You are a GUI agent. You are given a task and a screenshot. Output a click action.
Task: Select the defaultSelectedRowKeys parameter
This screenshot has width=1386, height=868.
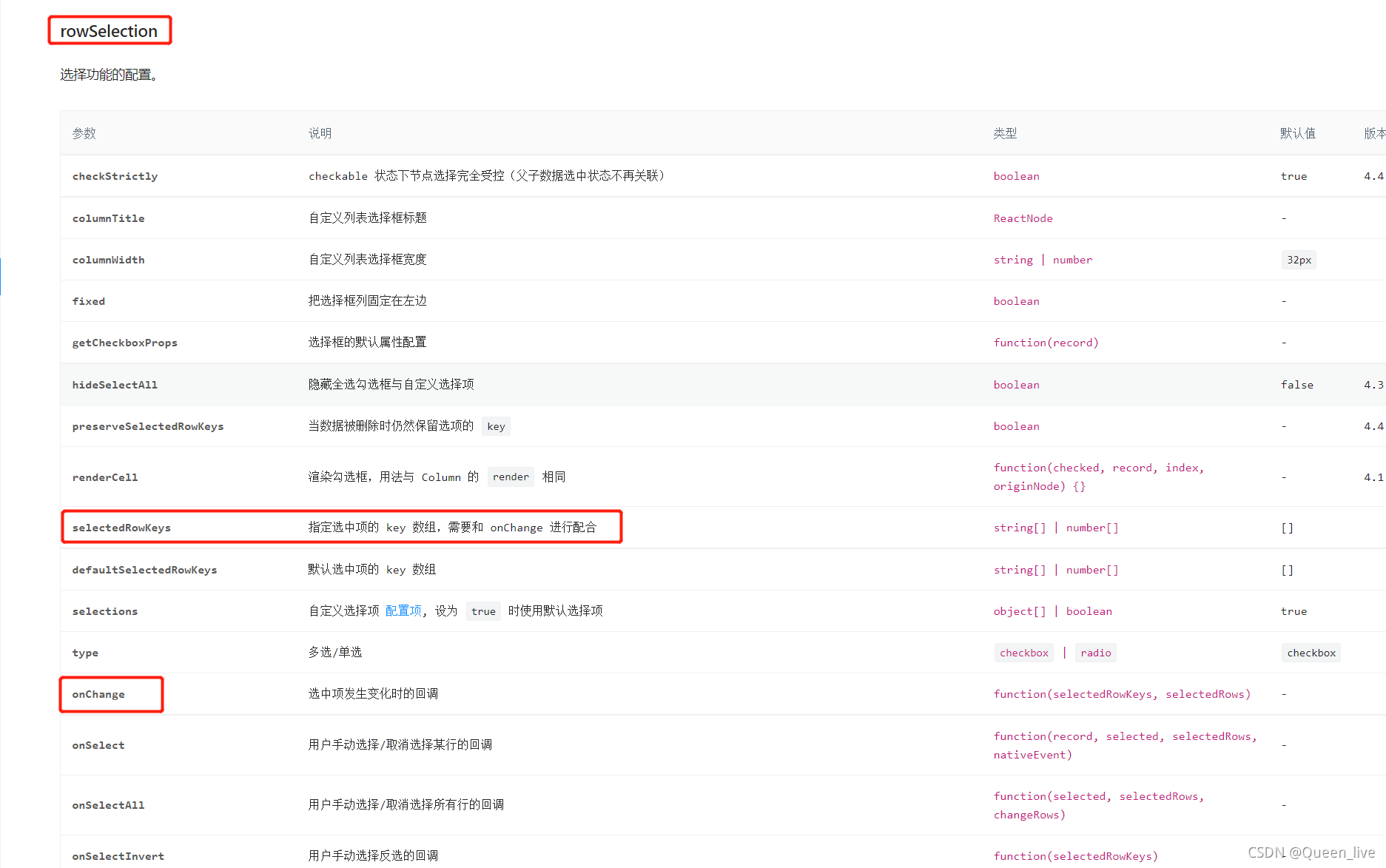click(145, 569)
